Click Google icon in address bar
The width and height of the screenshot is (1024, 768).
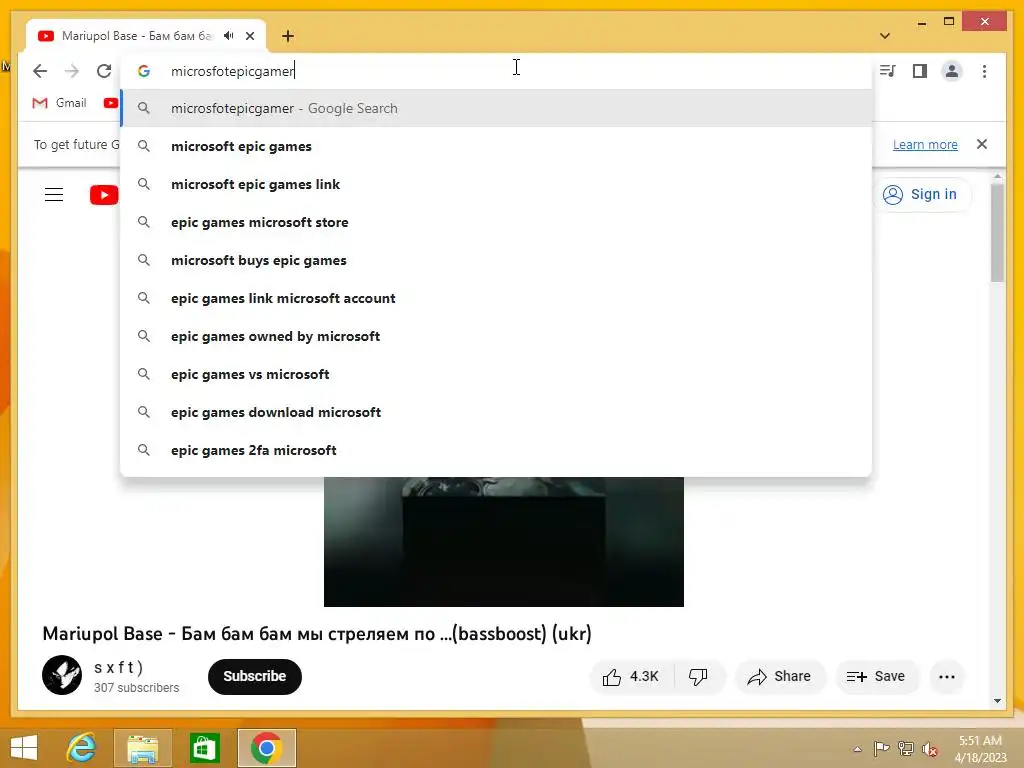click(144, 71)
